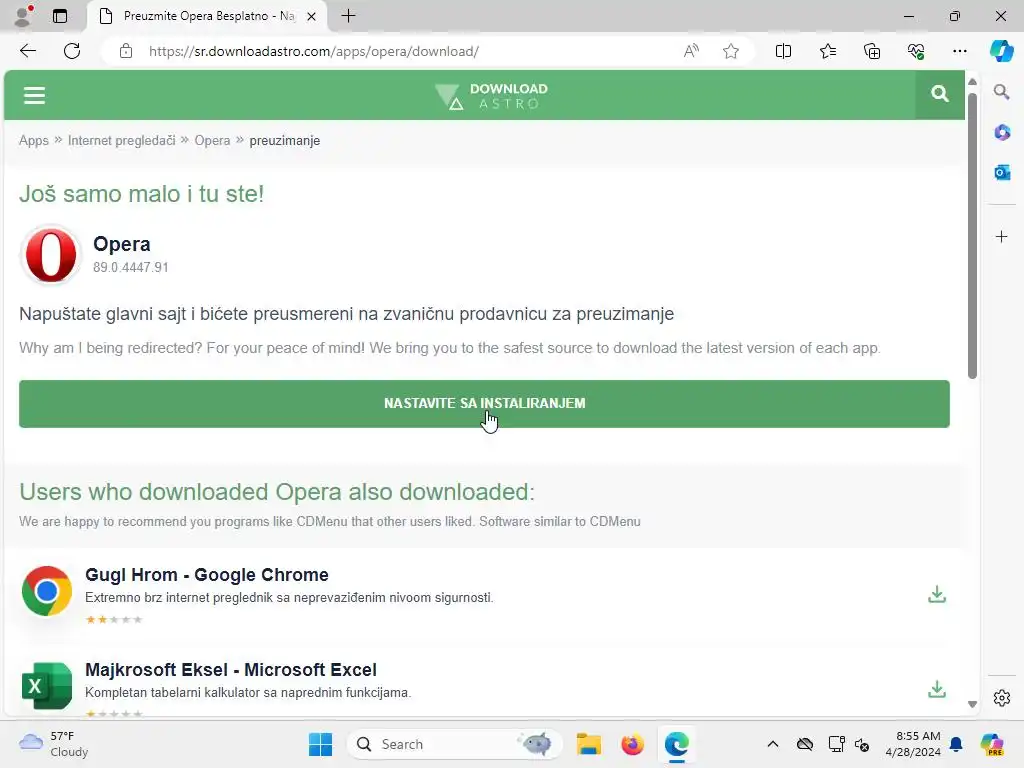Viewport: 1024px width, 768px height.
Task: Open a new browser tab
Action: pyautogui.click(x=348, y=16)
